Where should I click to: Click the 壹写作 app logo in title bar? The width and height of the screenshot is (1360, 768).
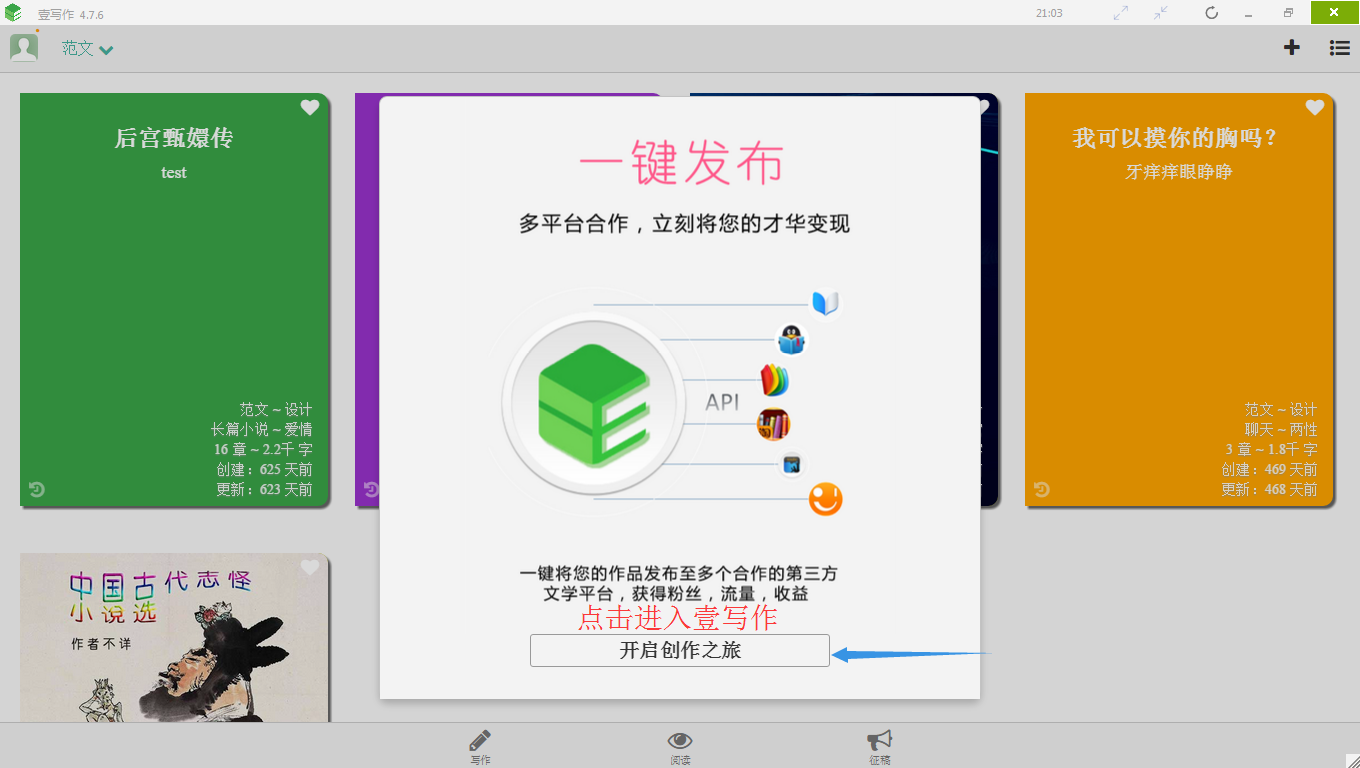pos(13,13)
